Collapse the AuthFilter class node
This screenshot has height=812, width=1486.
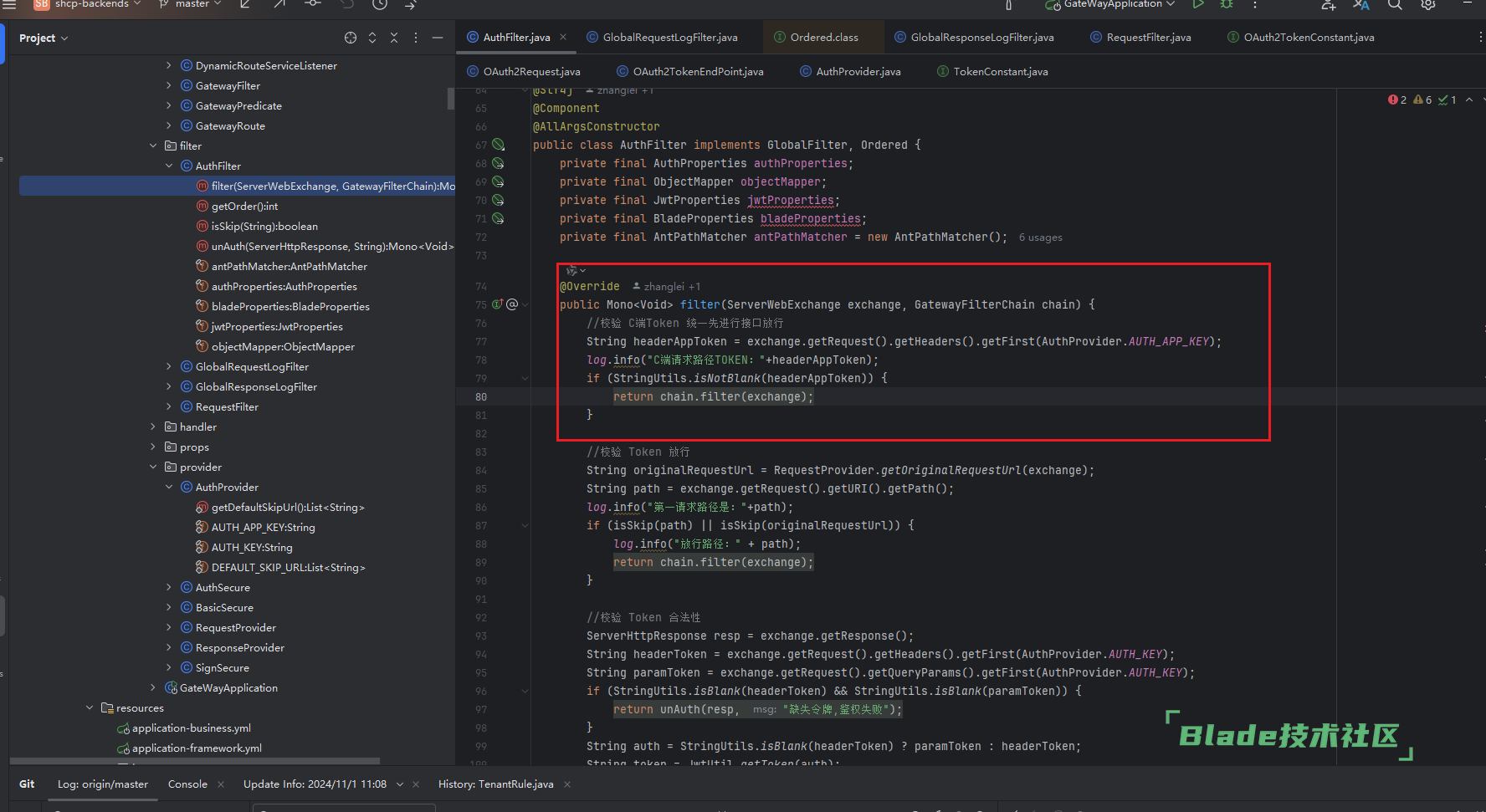point(169,166)
